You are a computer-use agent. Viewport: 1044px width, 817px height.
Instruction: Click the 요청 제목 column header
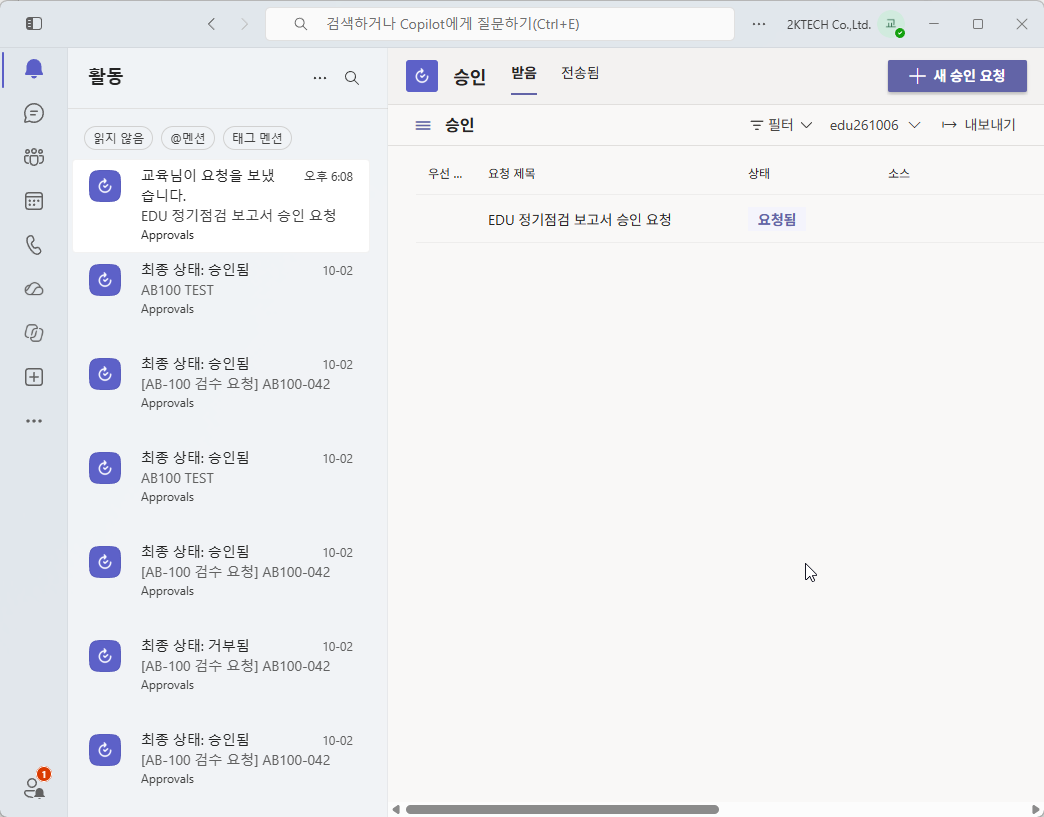[511, 174]
